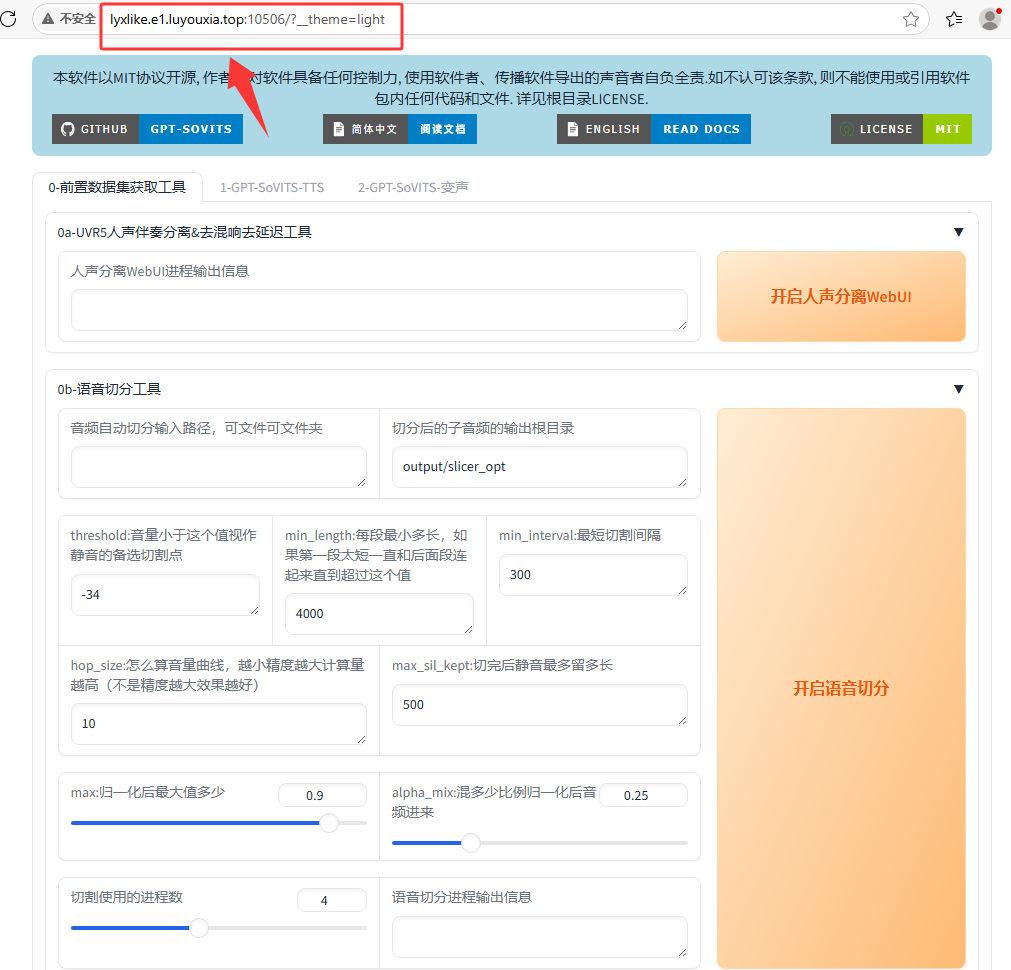Reload the page using refresh icon
This screenshot has width=1011, height=970.
[x=9, y=19]
